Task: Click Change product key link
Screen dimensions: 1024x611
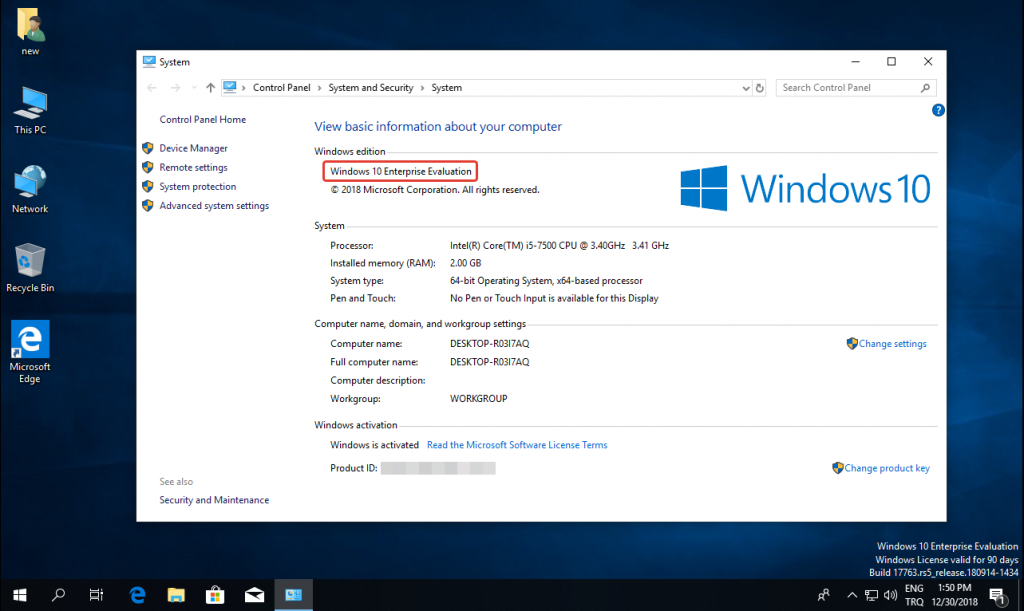Action: tap(886, 468)
